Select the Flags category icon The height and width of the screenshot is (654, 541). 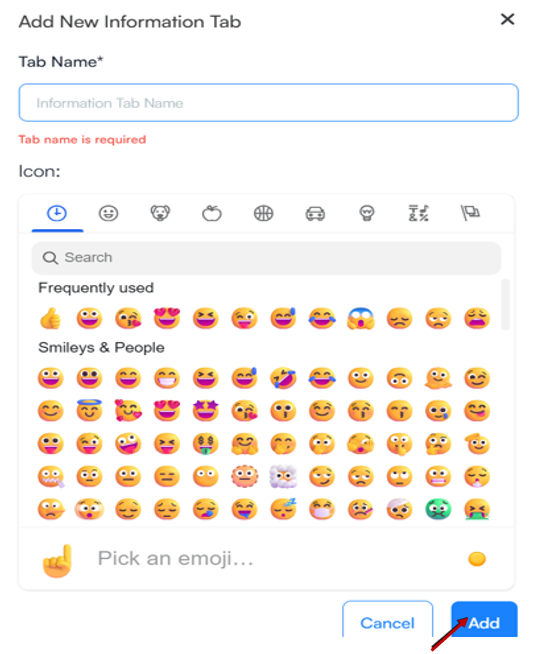pos(470,213)
